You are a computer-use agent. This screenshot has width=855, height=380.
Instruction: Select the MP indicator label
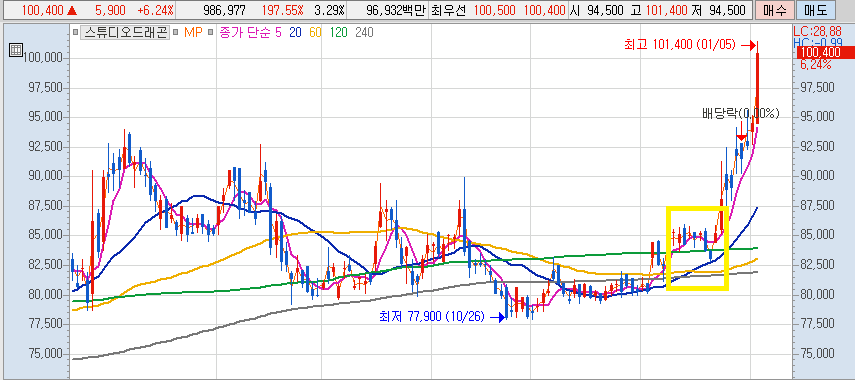192,33
